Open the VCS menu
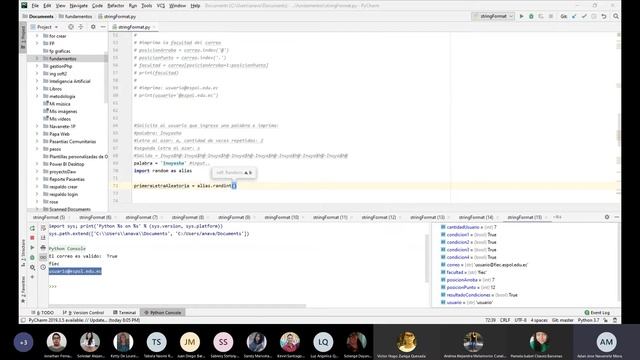Screen dimensions: 640x360 (x=161, y=6)
